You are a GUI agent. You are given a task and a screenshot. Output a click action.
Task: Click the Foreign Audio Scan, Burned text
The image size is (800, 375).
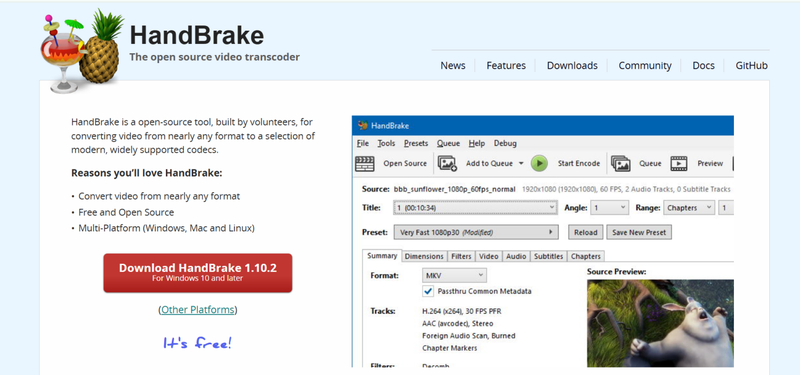point(469,336)
